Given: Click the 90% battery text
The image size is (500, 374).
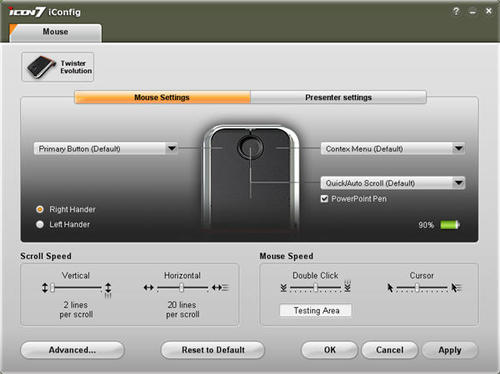Looking at the screenshot, I should pos(426,225).
